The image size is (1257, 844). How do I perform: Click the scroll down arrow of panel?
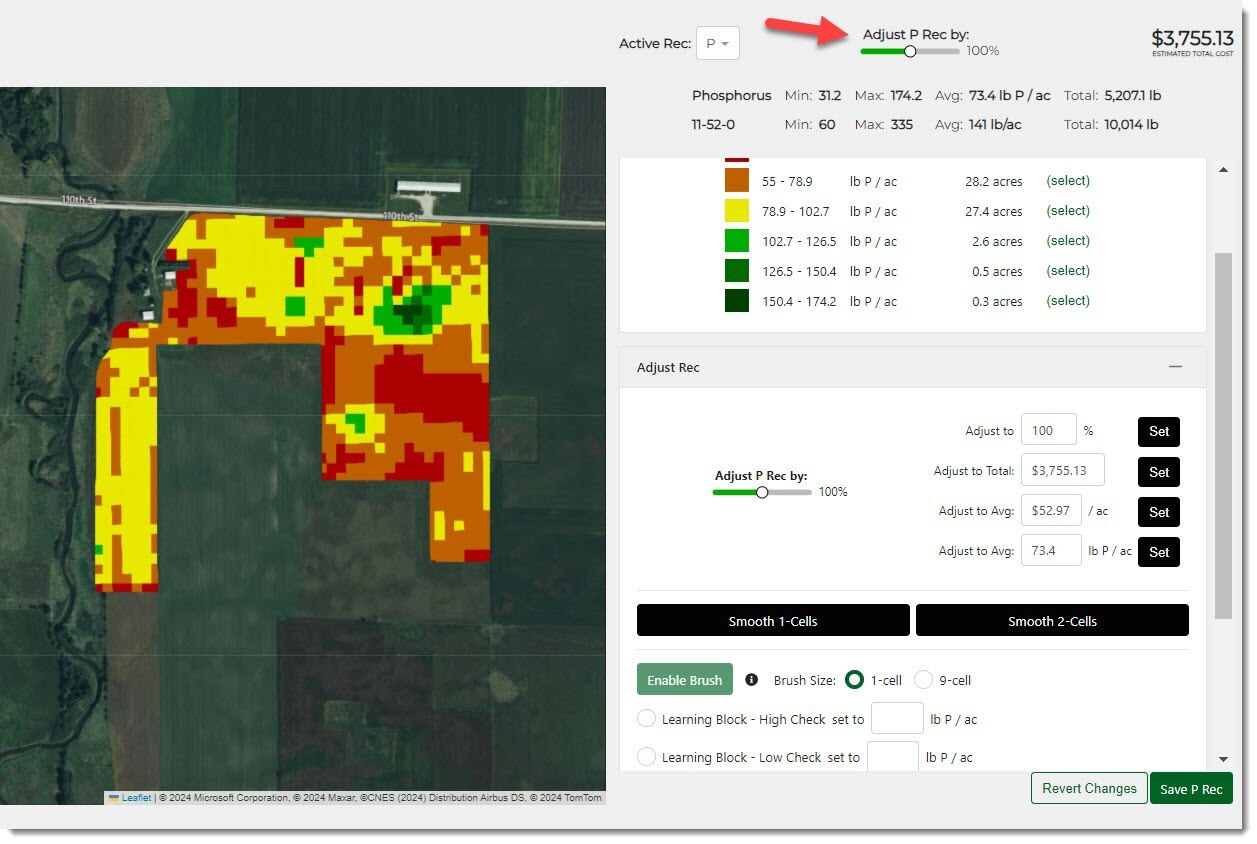[x=1223, y=760]
